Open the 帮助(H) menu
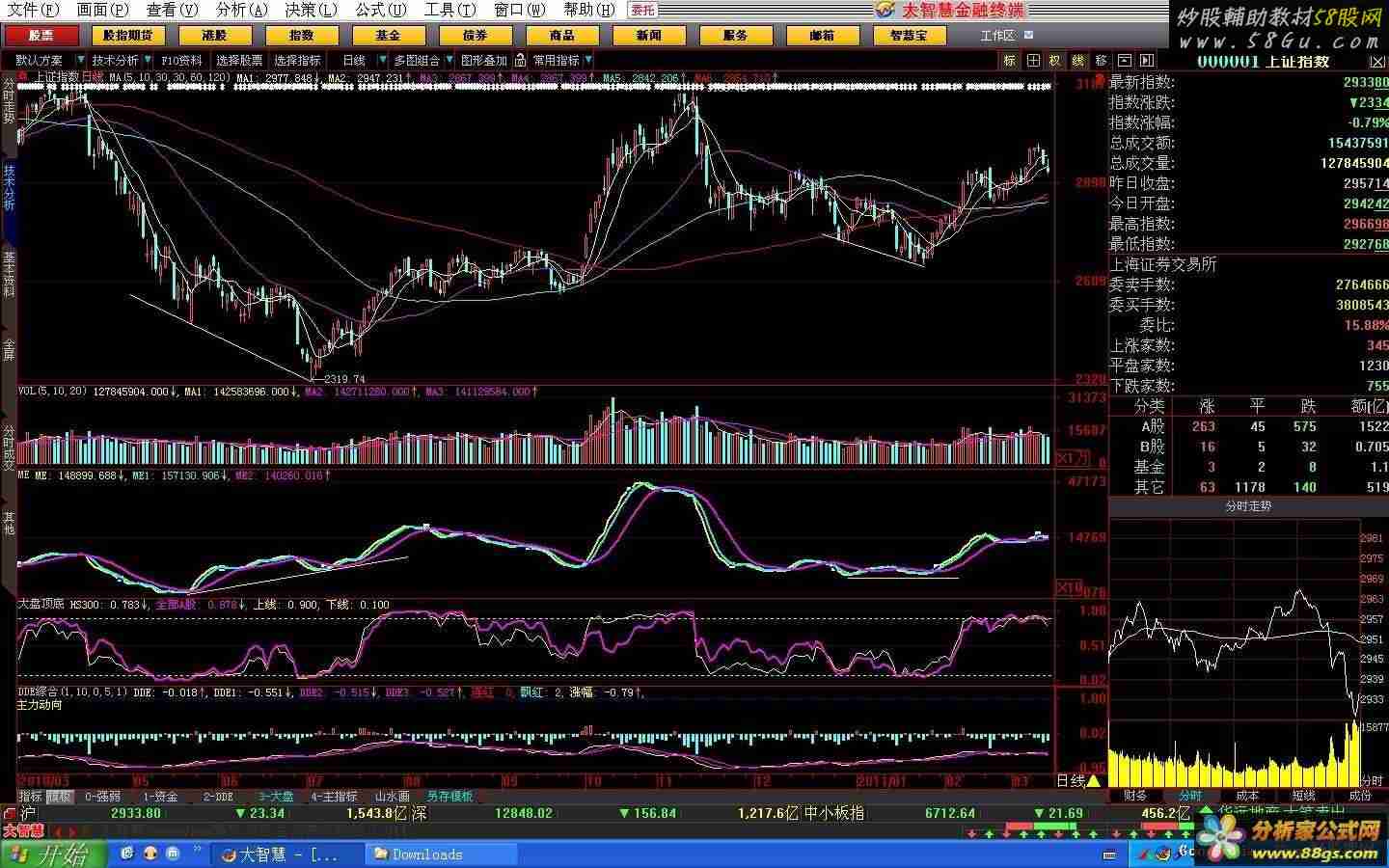 (589, 10)
